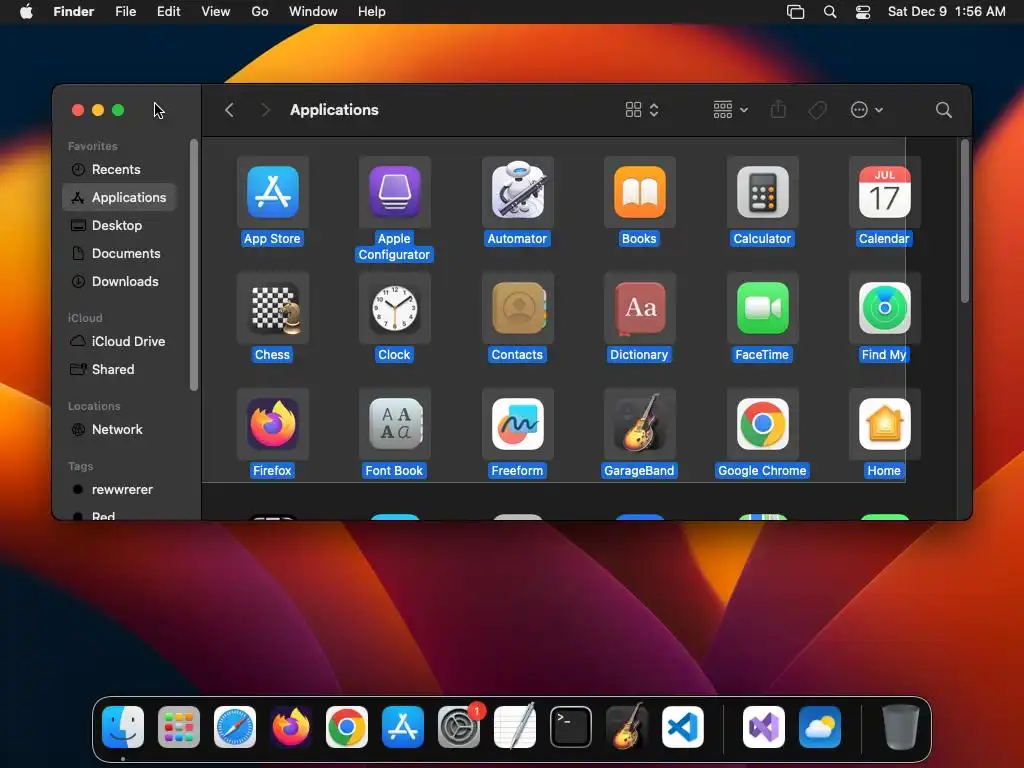This screenshot has height=768, width=1024.
Task: Open the Window menu
Action: coord(313,12)
